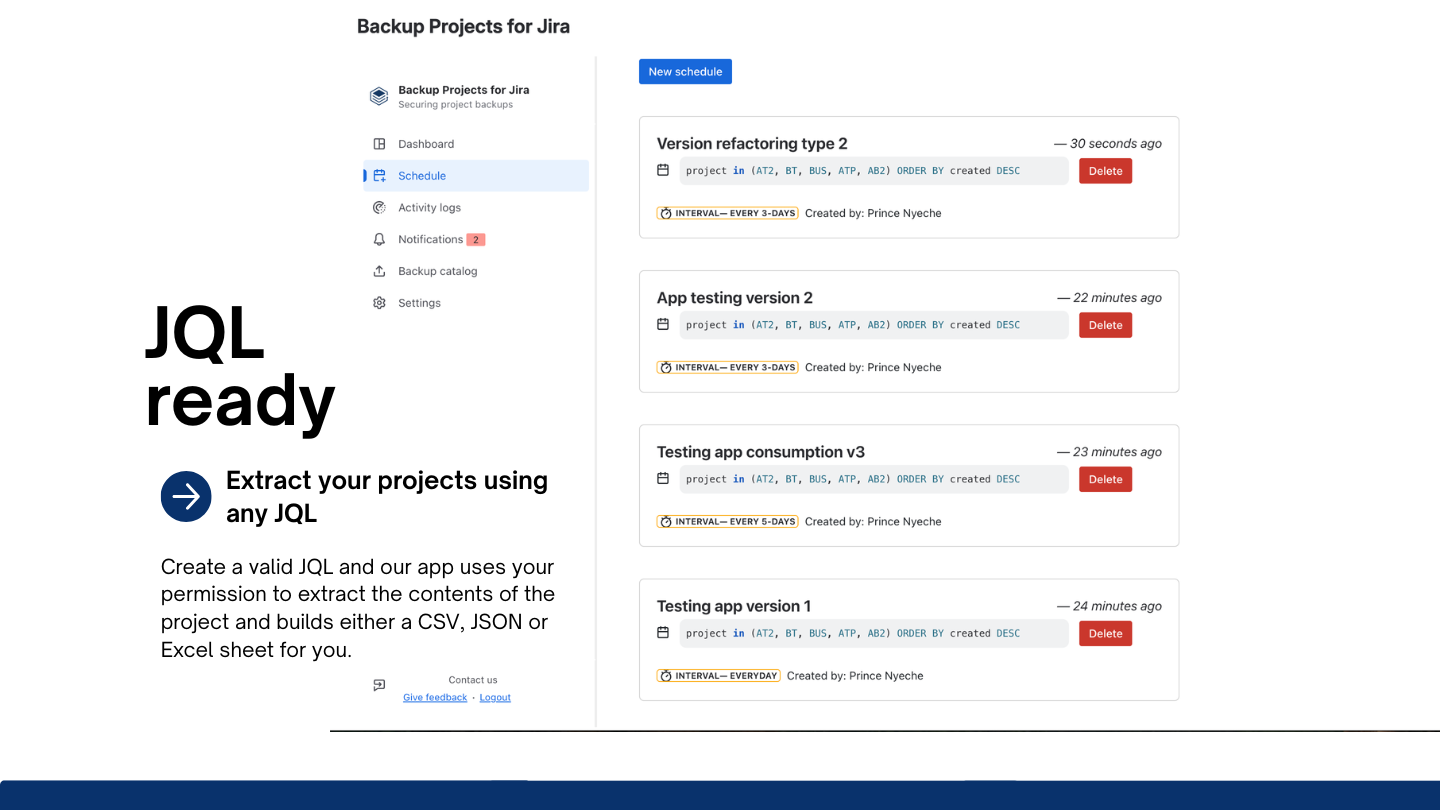Image resolution: width=1440 pixels, height=810 pixels.
Task: Click the Dashboard grid icon
Action: click(x=379, y=144)
